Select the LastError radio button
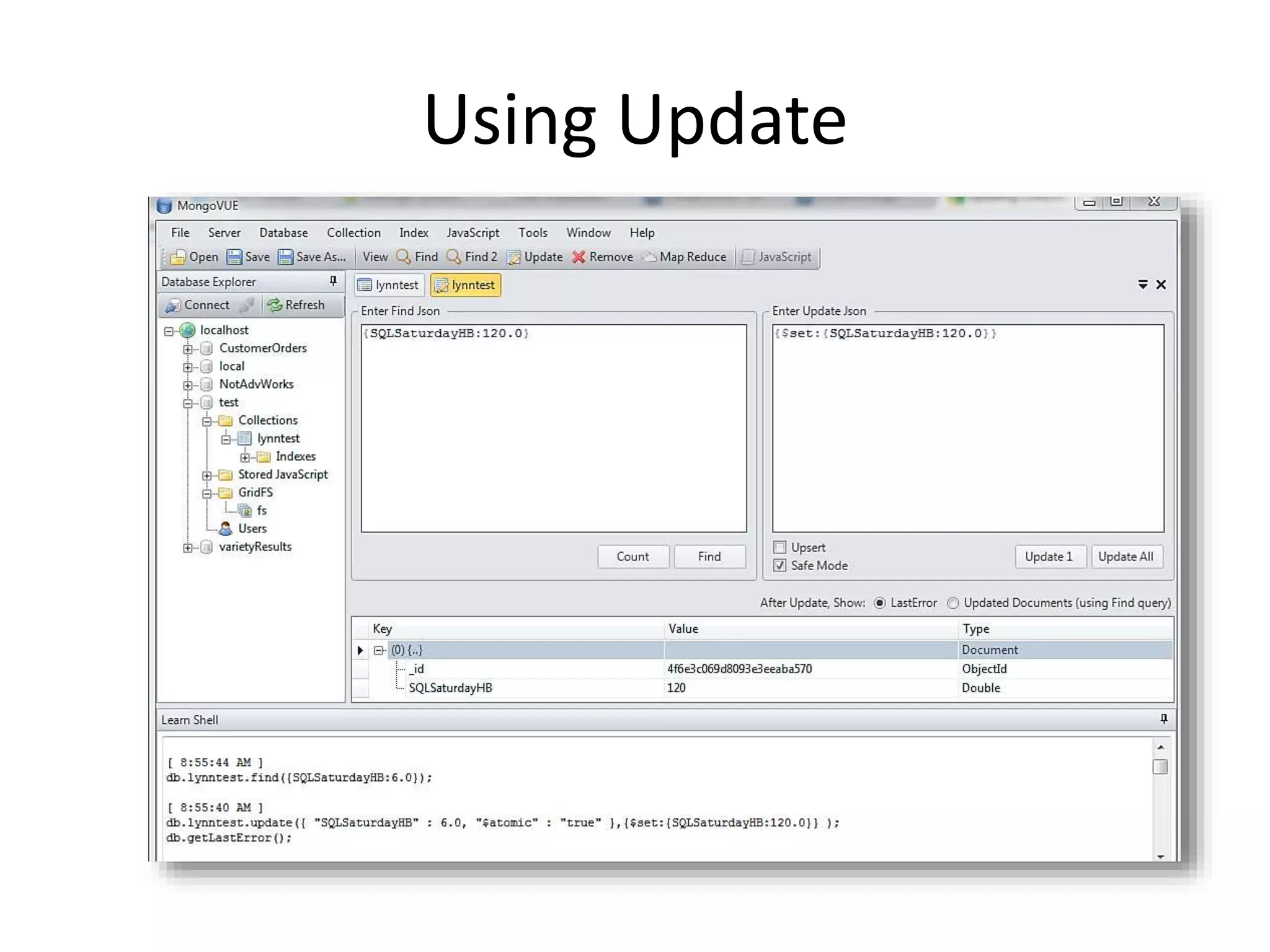This screenshot has height=952, width=1270. 879,603
